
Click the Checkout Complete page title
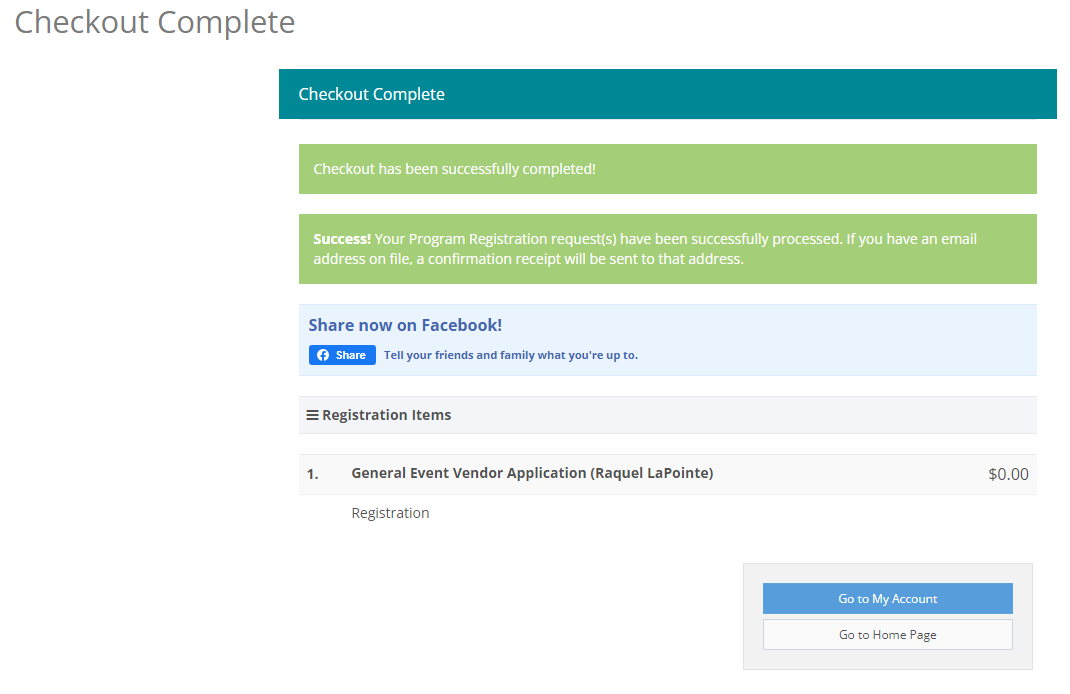[x=155, y=23]
